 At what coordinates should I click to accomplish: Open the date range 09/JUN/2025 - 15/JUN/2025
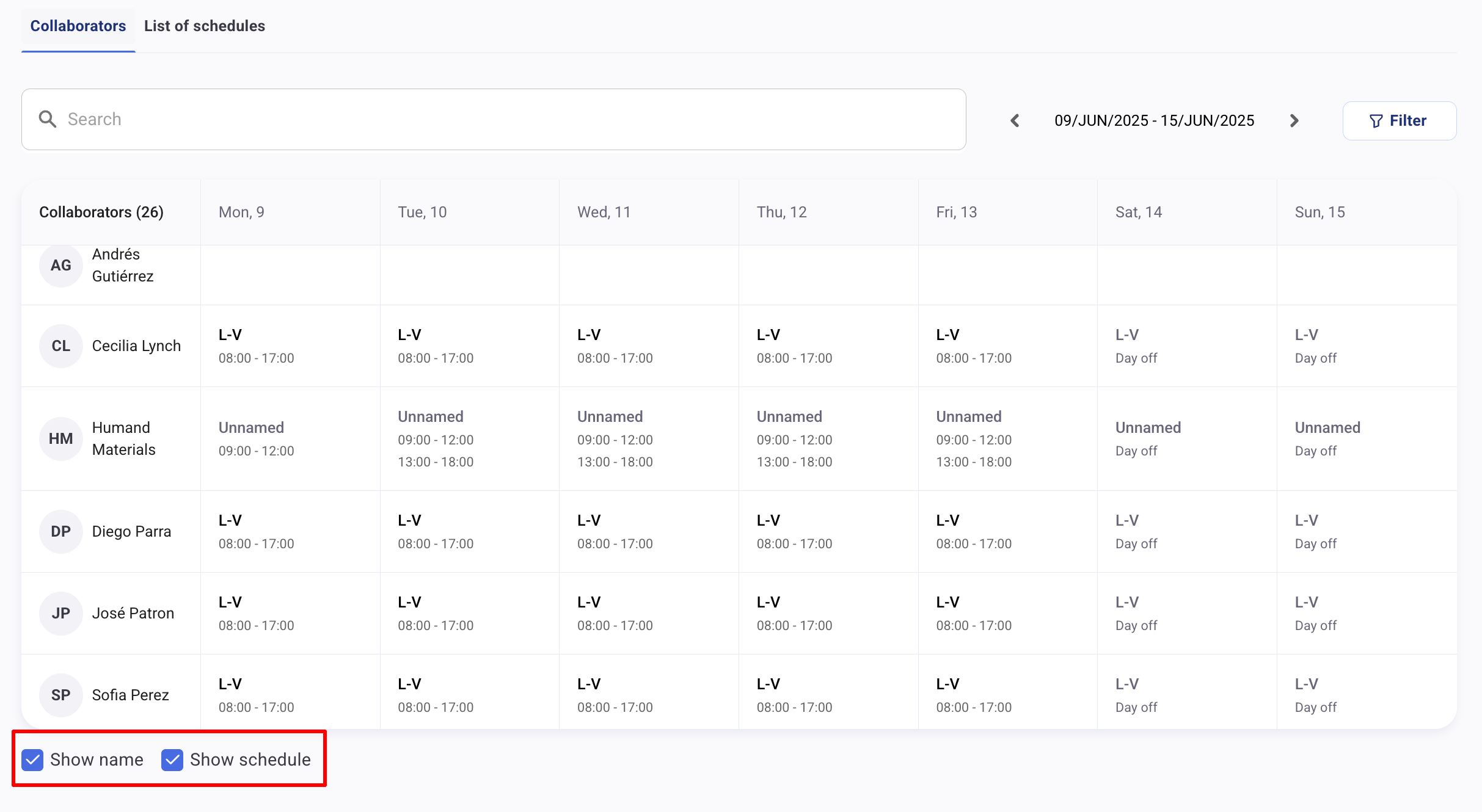[1154, 121]
